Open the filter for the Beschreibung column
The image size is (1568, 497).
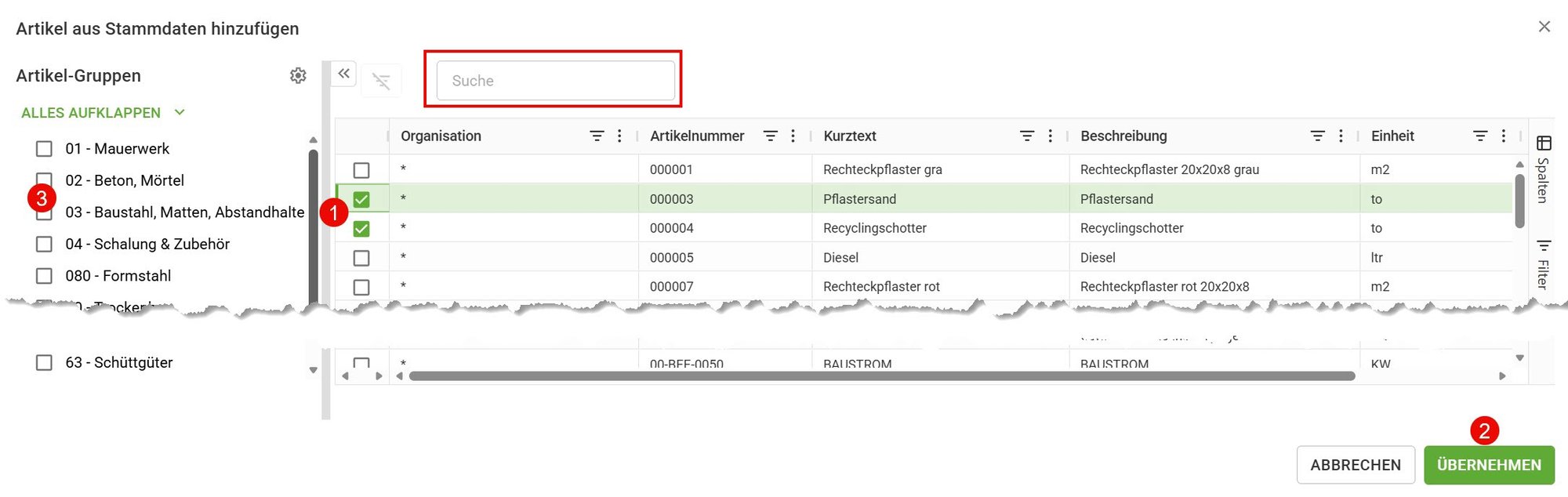click(1318, 136)
